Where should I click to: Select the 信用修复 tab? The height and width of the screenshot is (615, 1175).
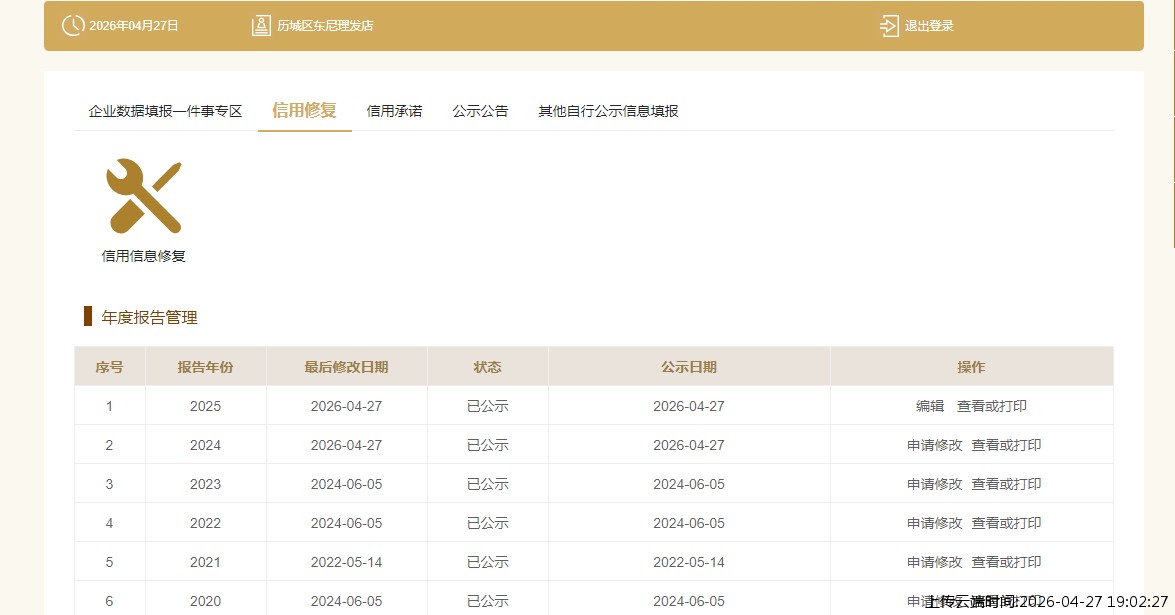pos(304,111)
